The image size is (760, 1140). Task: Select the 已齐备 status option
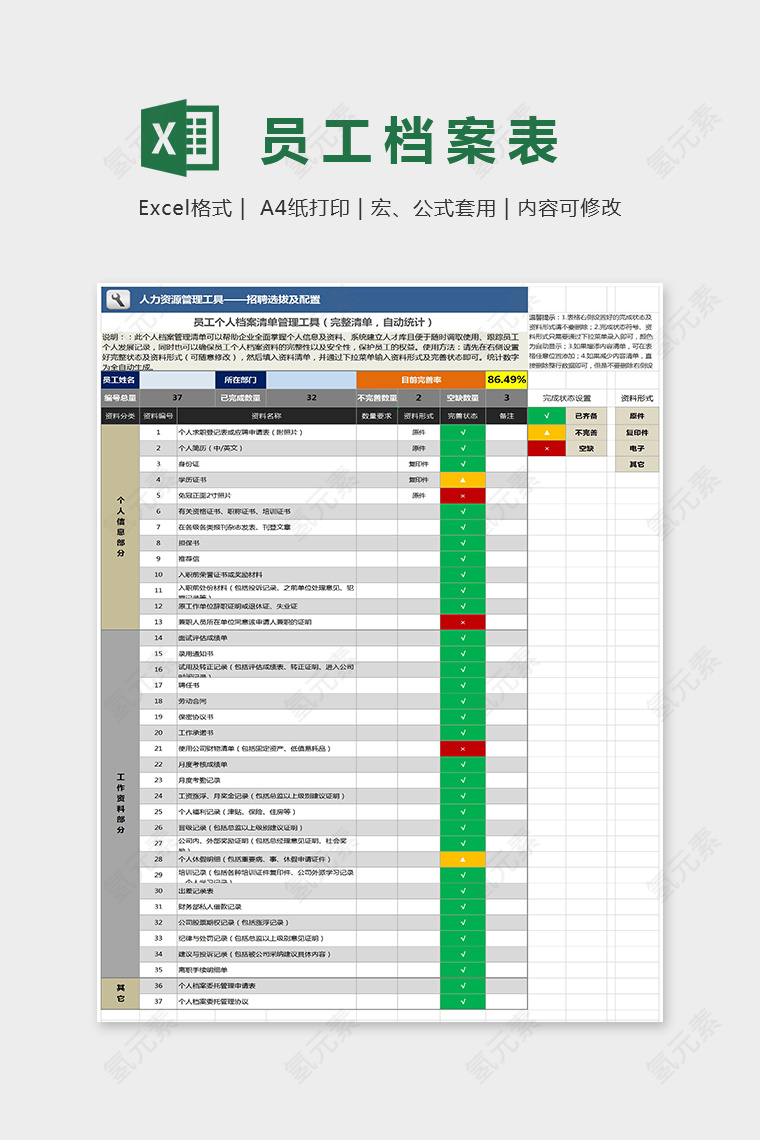[586, 416]
